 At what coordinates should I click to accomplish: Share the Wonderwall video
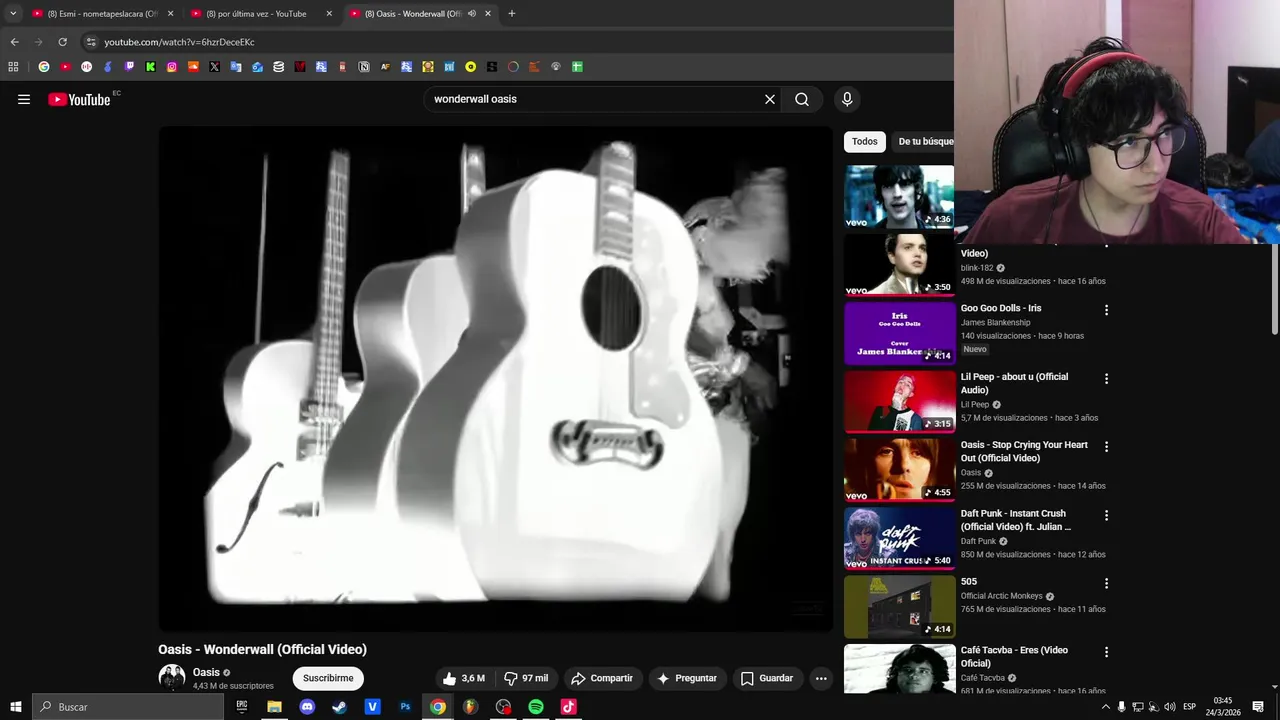[602, 678]
